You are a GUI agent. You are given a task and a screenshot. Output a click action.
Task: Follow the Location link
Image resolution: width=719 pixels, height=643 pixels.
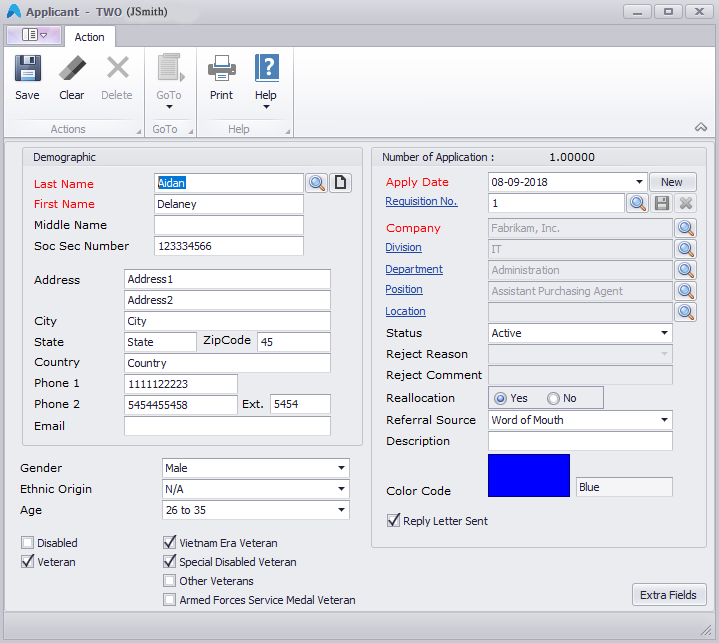[405, 311]
